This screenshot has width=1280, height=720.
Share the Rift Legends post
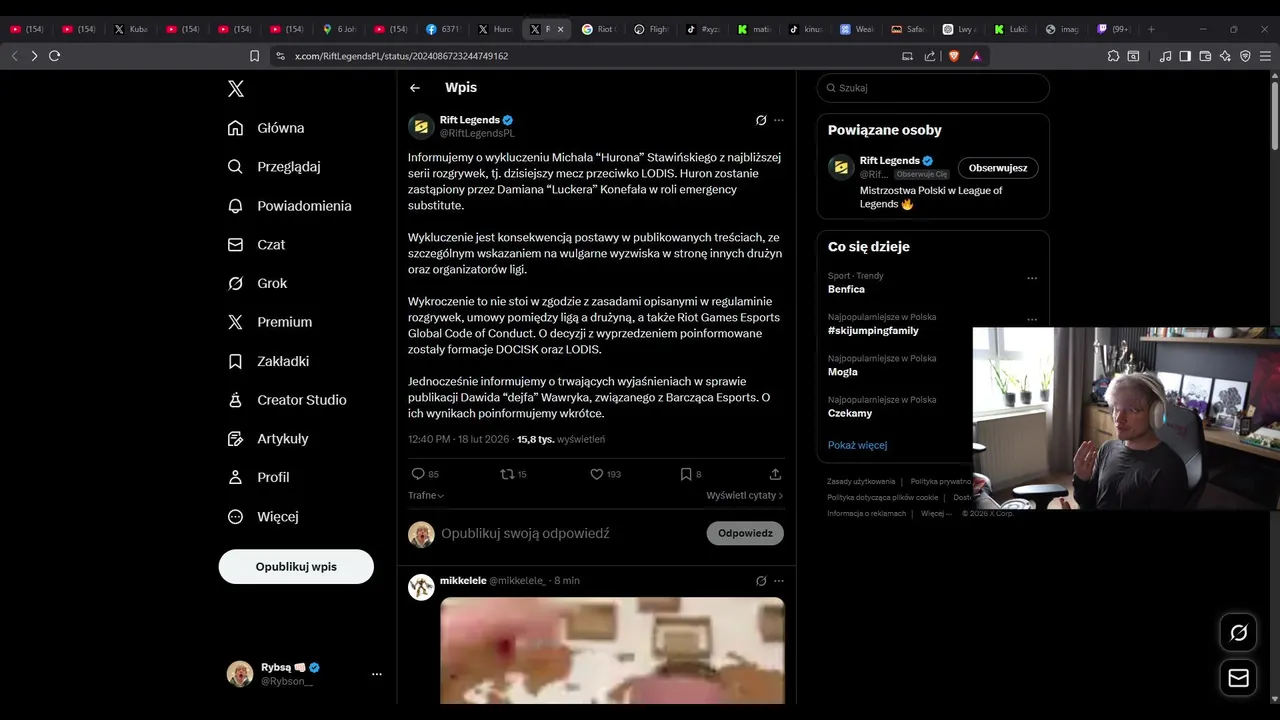[x=775, y=474]
